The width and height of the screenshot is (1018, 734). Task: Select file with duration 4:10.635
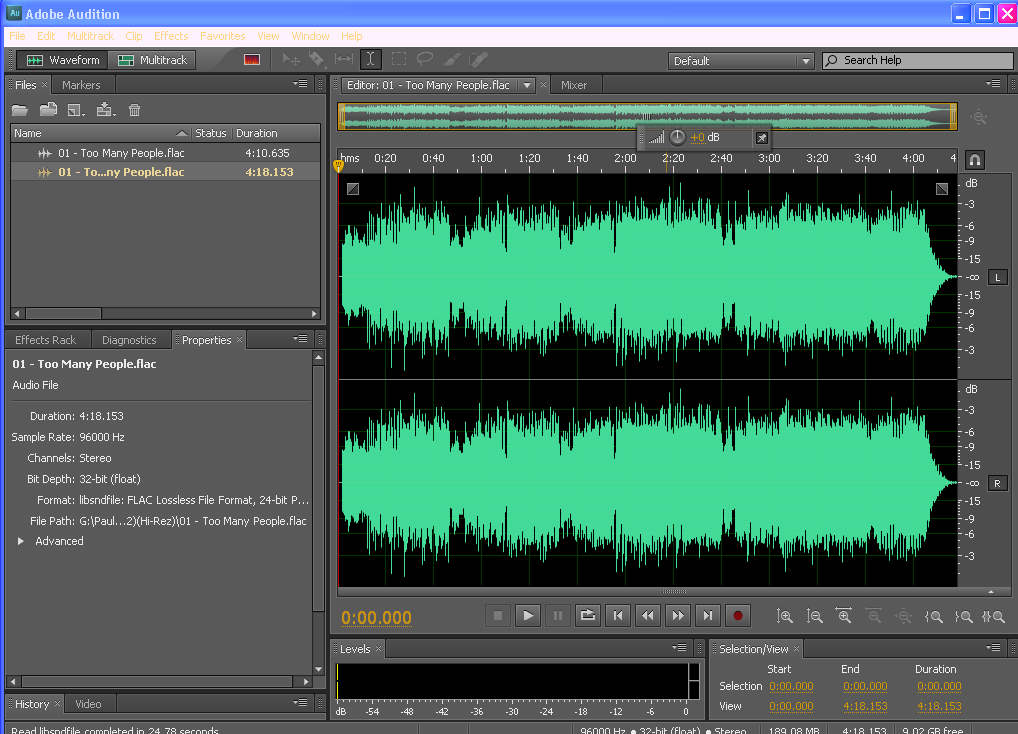166,153
